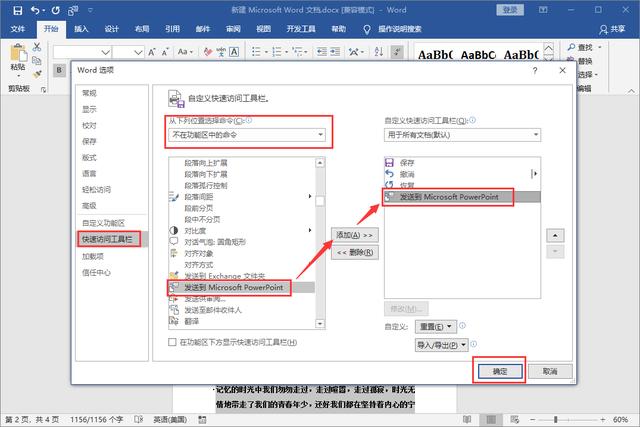Click the zoom slider handle
This screenshot has width=640, height=427.
click(556, 419)
